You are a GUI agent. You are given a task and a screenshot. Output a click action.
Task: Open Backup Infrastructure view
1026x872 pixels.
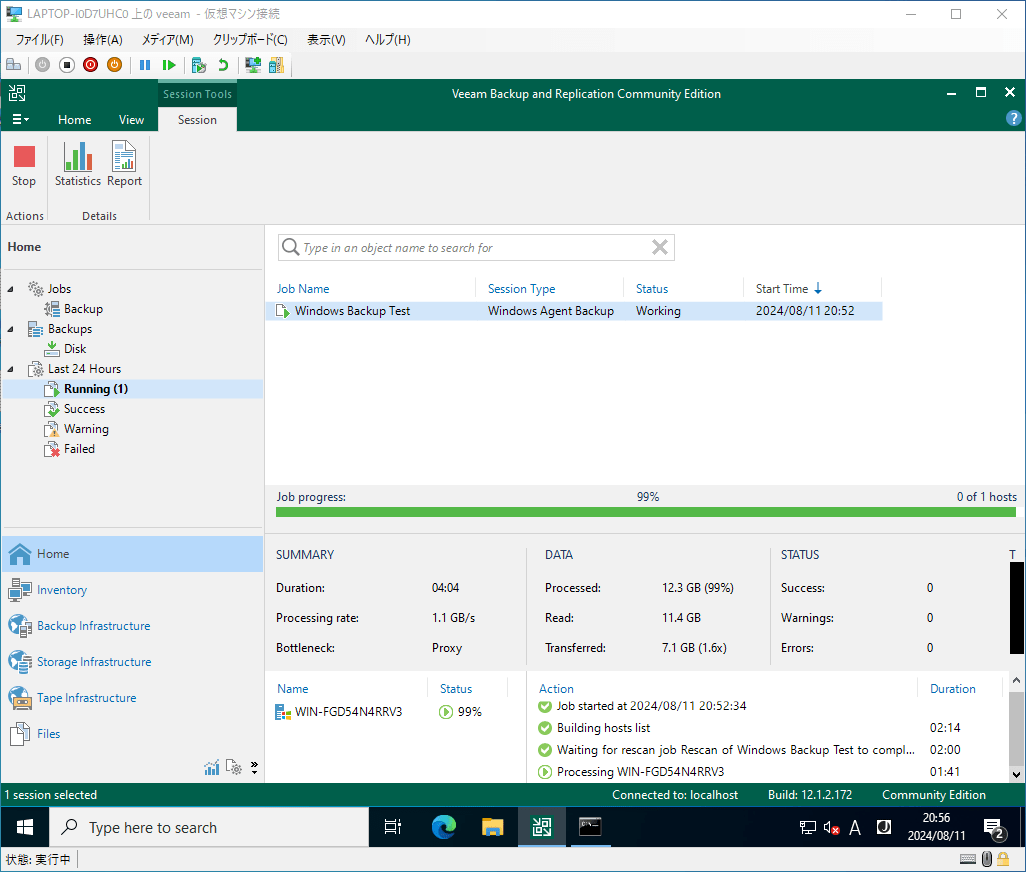click(x=132, y=626)
